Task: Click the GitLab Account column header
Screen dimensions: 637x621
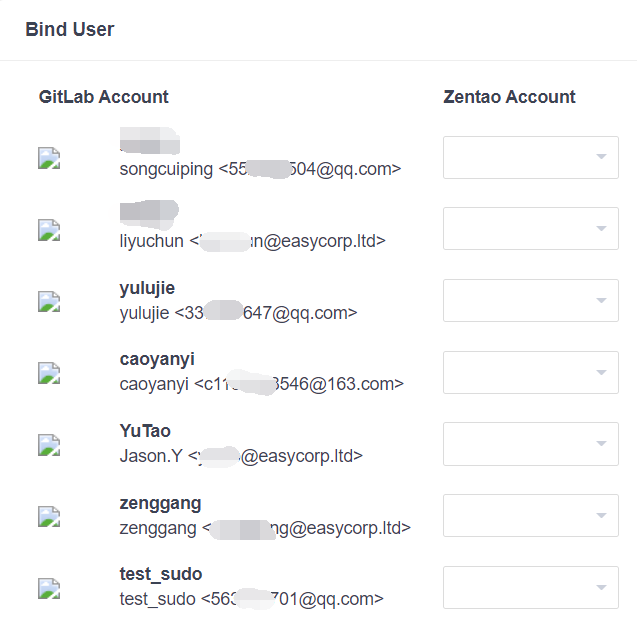Action: coord(104,97)
